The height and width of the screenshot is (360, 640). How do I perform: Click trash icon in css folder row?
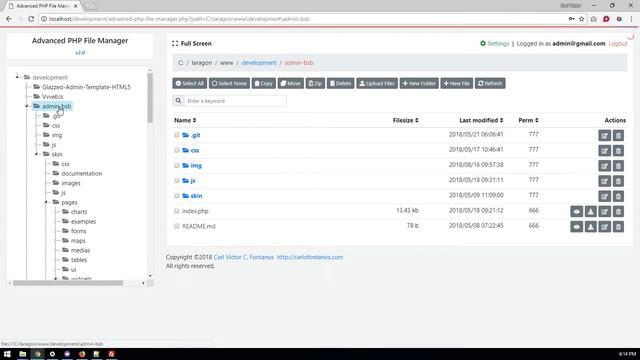pos(618,151)
